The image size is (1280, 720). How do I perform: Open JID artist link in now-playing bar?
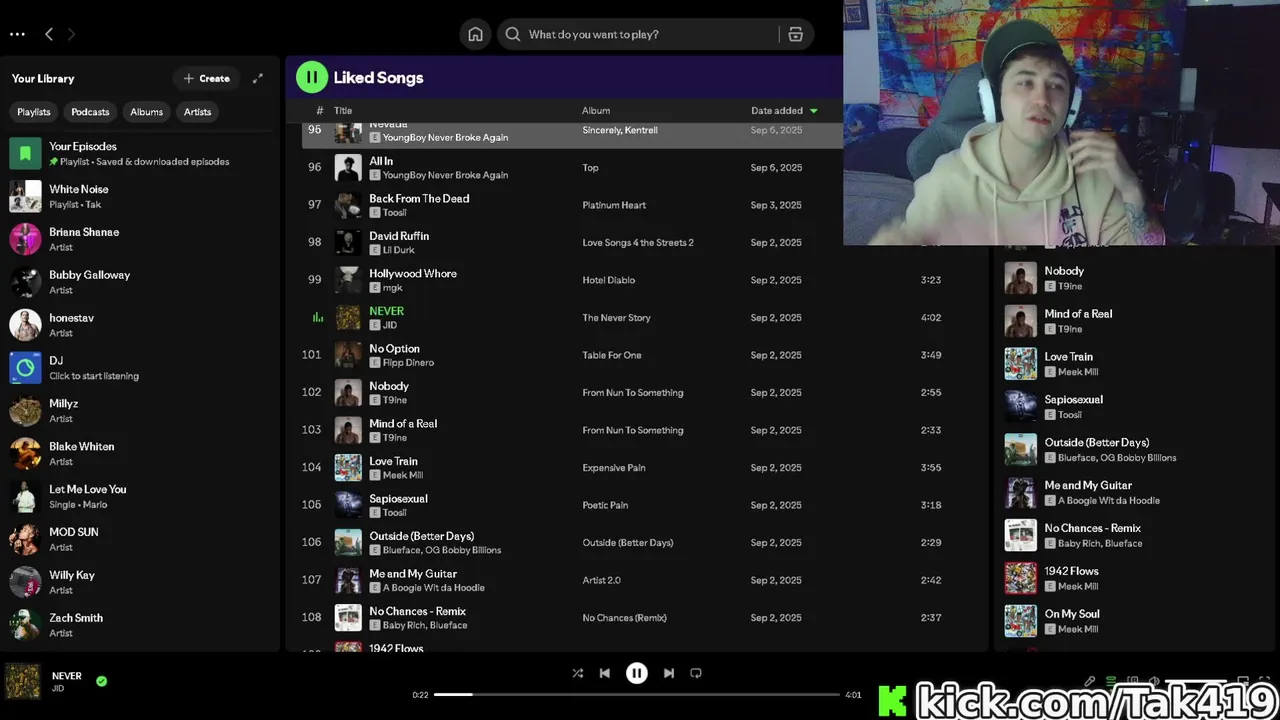click(x=58, y=689)
